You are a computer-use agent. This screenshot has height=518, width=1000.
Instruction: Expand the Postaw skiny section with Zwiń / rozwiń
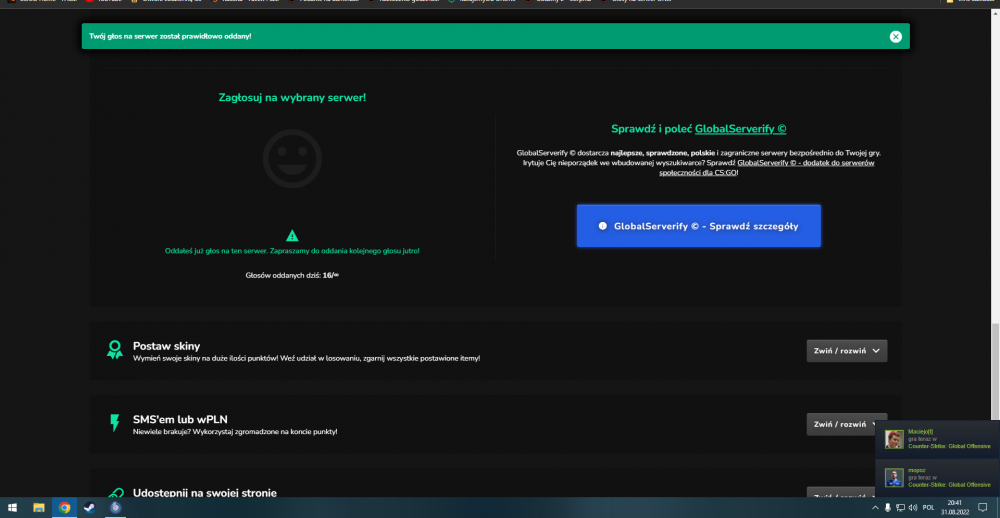point(846,351)
